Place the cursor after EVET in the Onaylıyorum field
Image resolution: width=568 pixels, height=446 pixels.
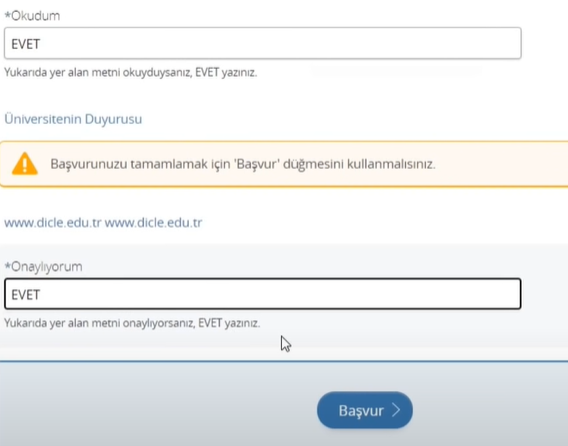41,295
